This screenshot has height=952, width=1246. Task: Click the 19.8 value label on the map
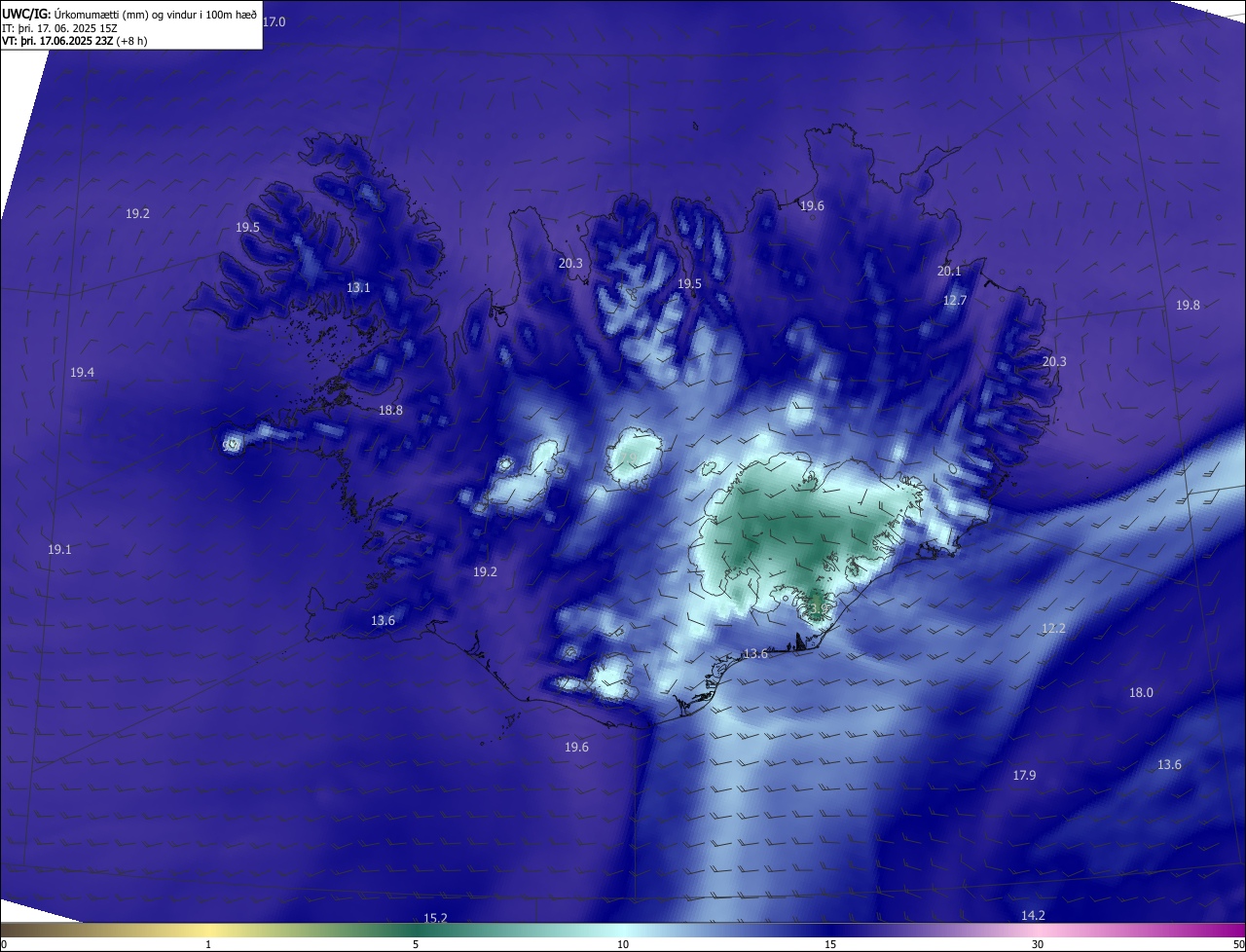coord(1188,306)
